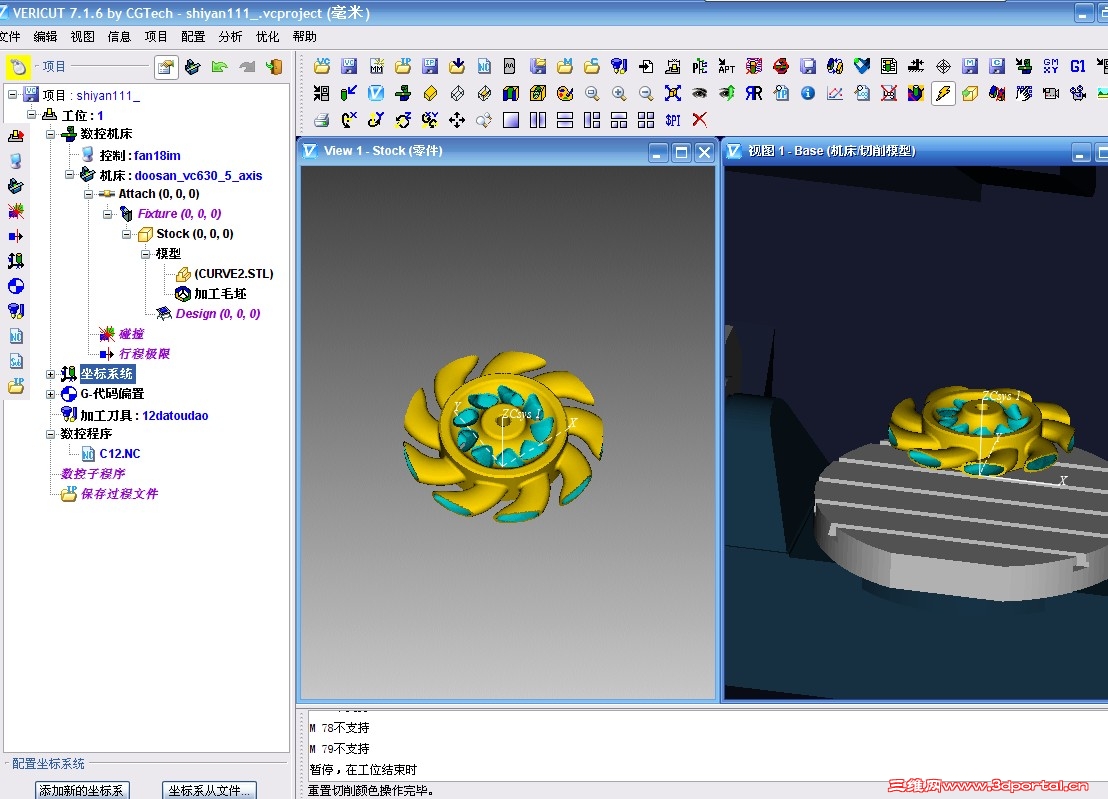Collapse the Fixture (0, 0, 0) node
1108x799 pixels.
click(x=107, y=213)
